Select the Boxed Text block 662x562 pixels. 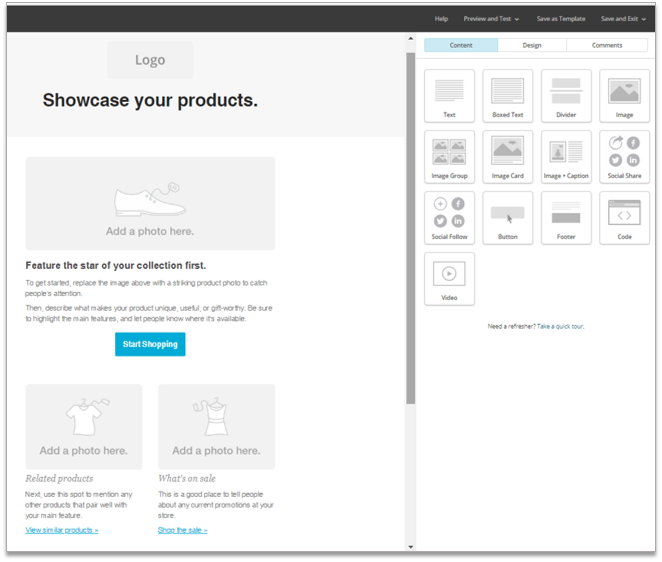tap(508, 96)
